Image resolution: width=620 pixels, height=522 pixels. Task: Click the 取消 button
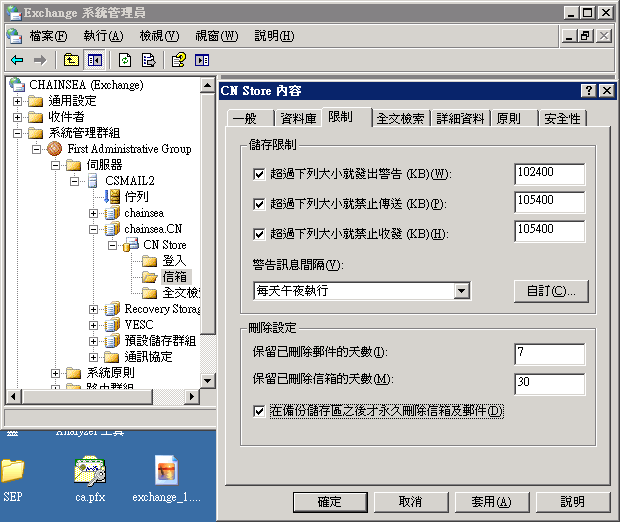coord(411,502)
